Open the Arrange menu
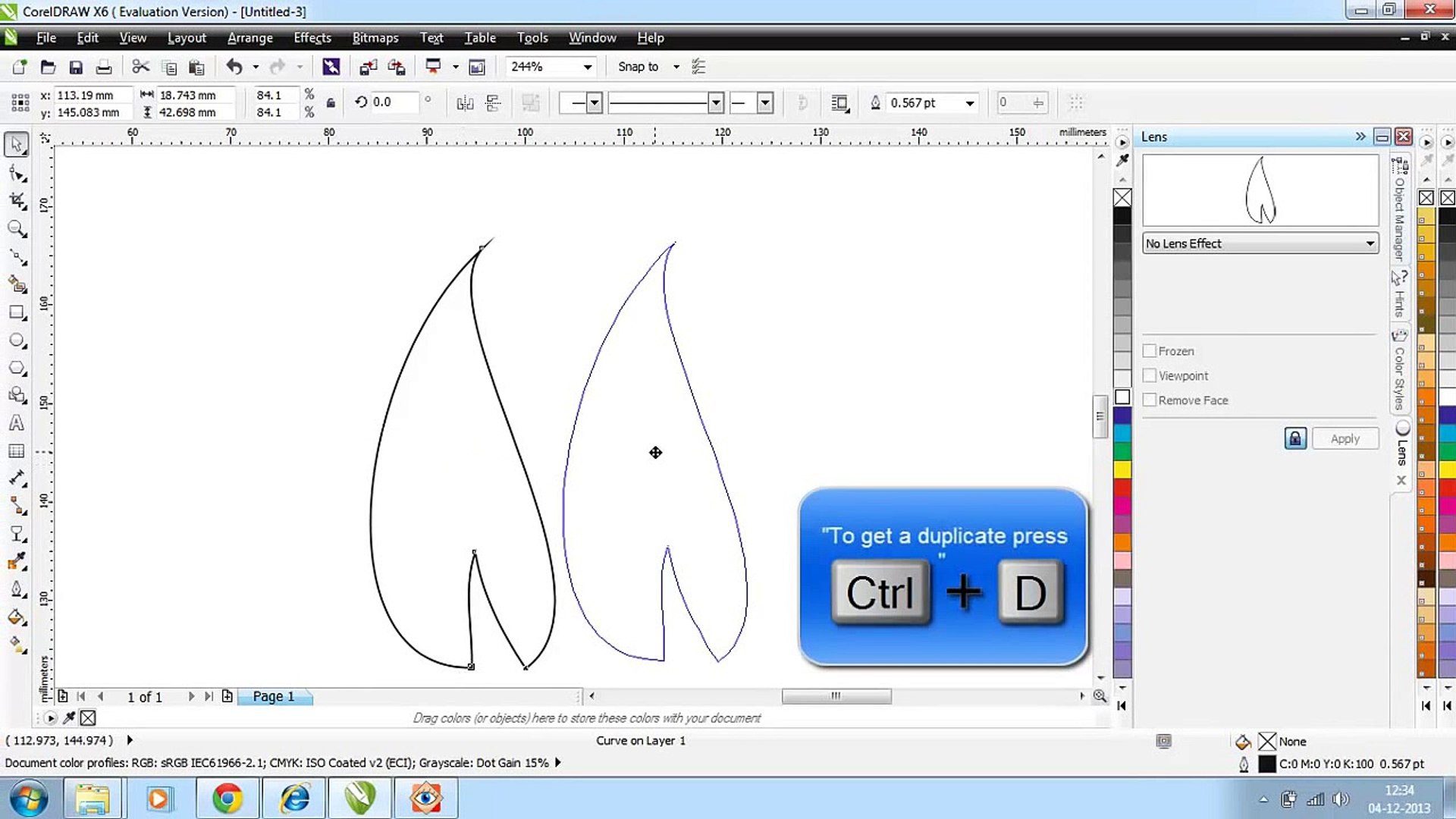 [249, 38]
